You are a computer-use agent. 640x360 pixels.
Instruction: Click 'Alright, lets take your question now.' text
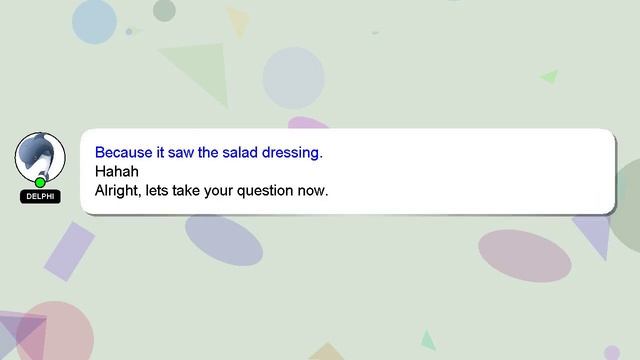(211, 191)
